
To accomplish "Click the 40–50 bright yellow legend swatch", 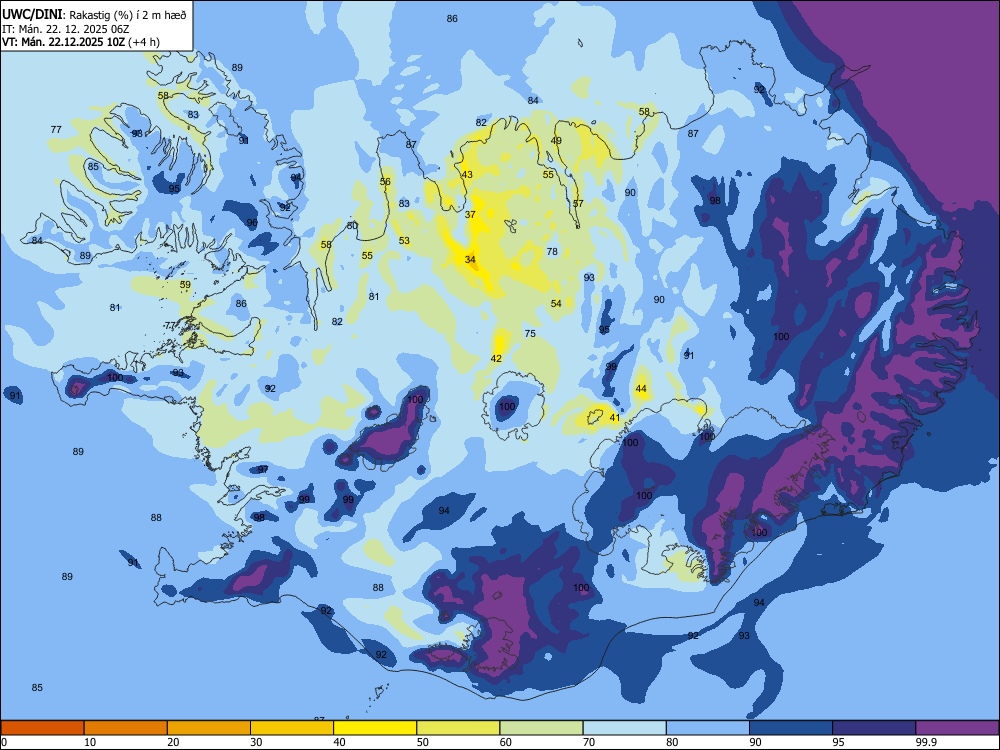I will click(375, 728).
